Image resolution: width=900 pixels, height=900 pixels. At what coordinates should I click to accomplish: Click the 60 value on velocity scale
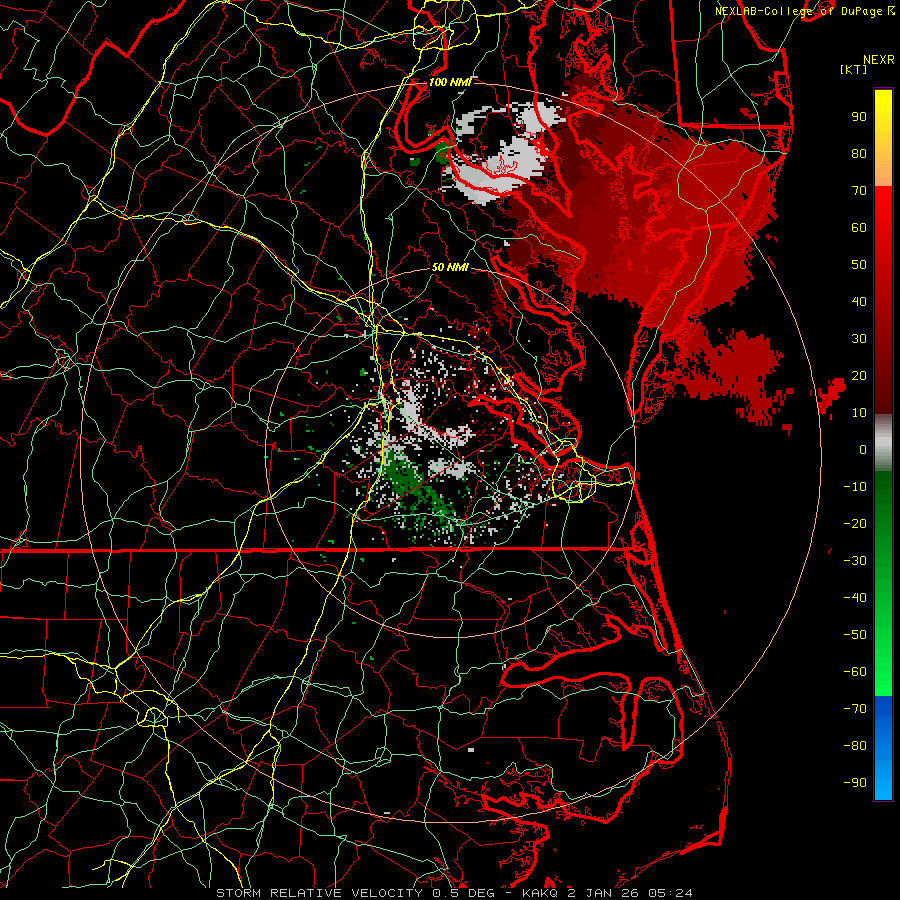(x=859, y=227)
